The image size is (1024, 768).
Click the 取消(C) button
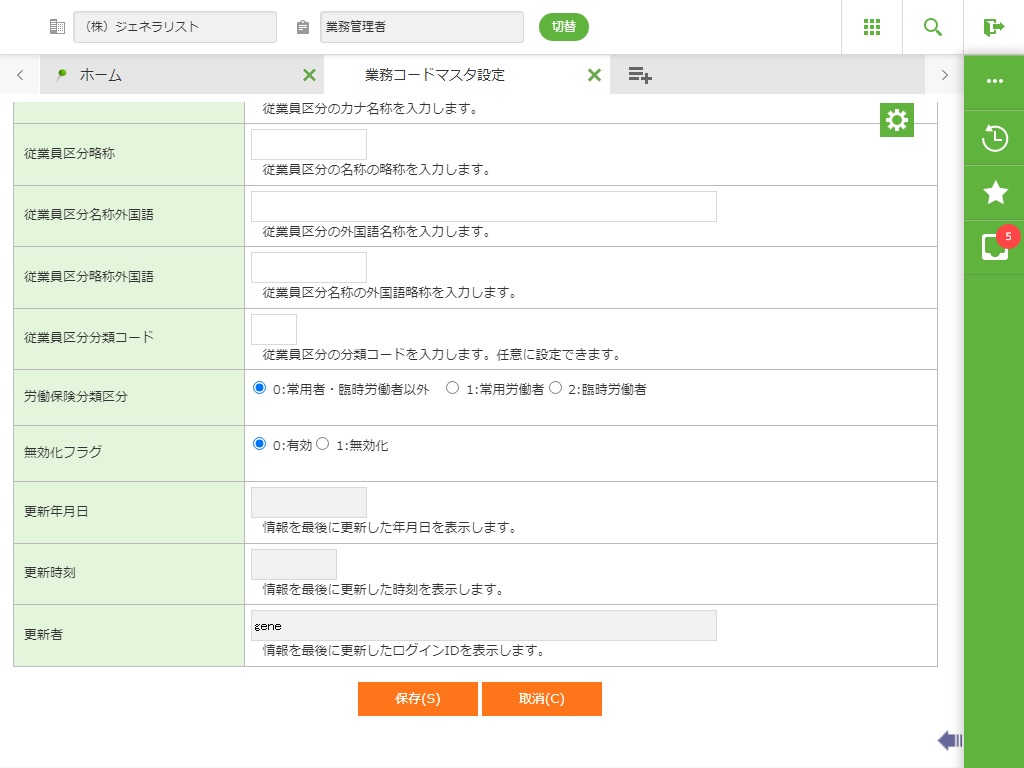(x=541, y=699)
